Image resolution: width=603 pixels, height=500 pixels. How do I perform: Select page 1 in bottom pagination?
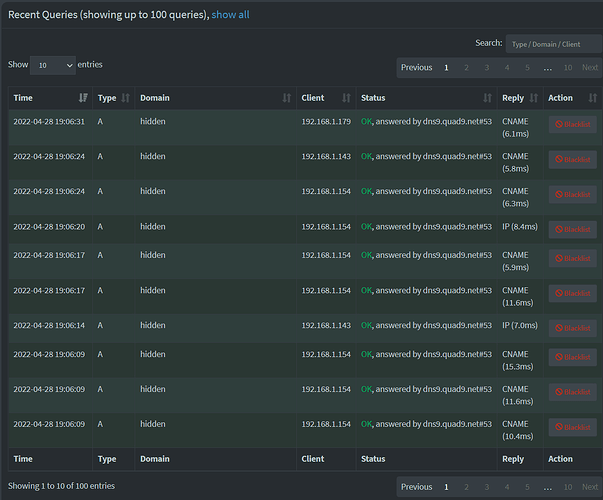click(x=446, y=487)
